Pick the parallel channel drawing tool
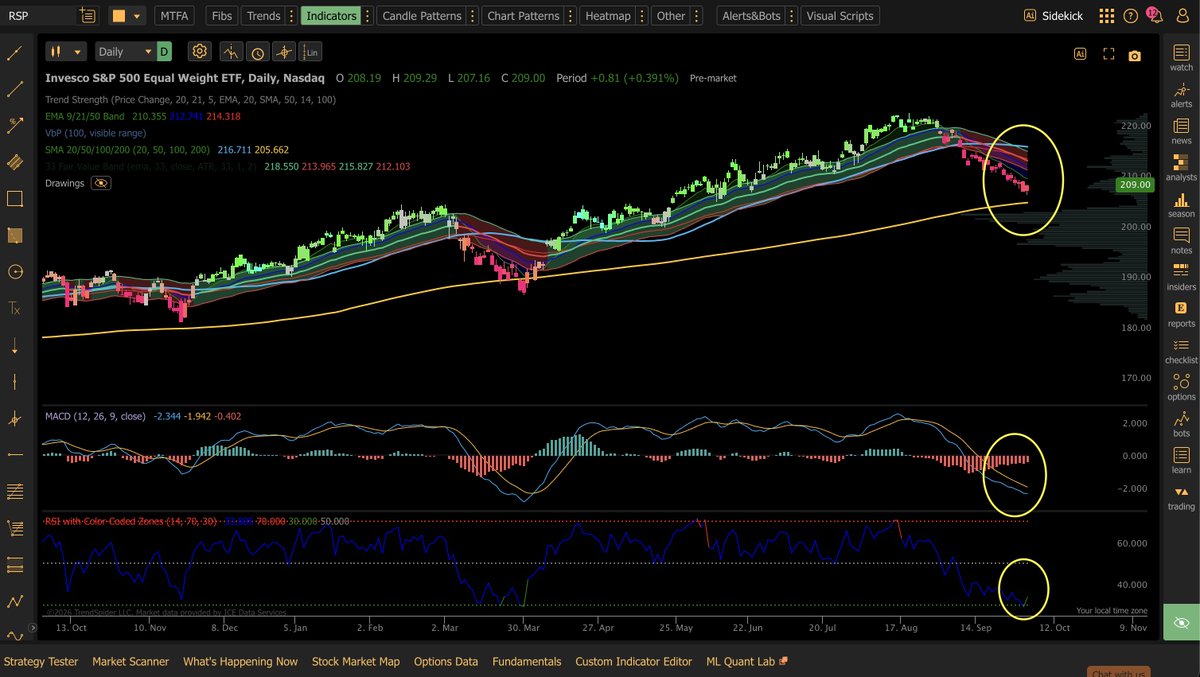This screenshot has height=677, width=1200. tap(15, 162)
